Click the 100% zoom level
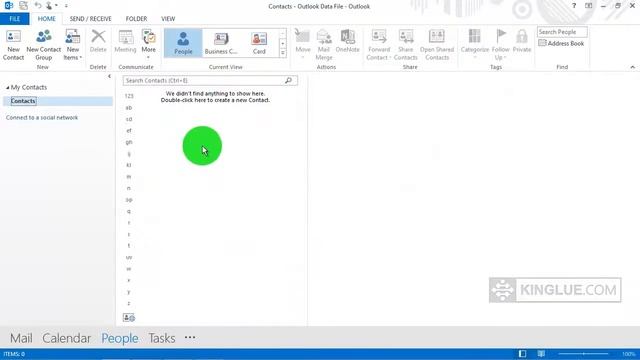This screenshot has width=640, height=360. point(628,354)
